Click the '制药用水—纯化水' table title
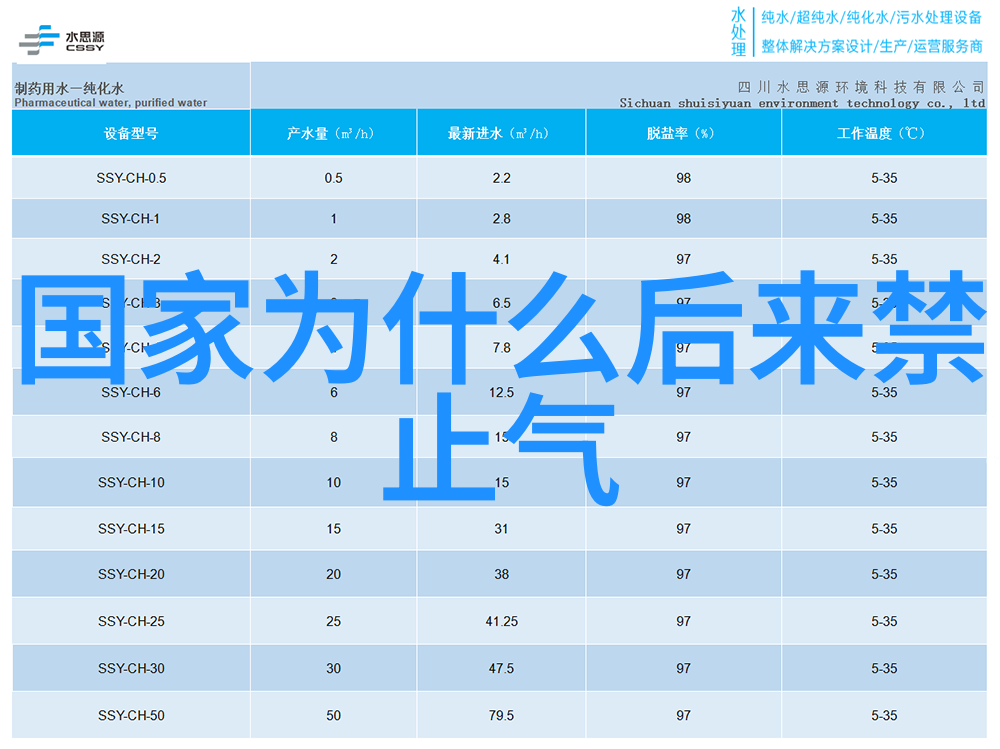The height and width of the screenshot is (749, 1000). (x=69, y=88)
